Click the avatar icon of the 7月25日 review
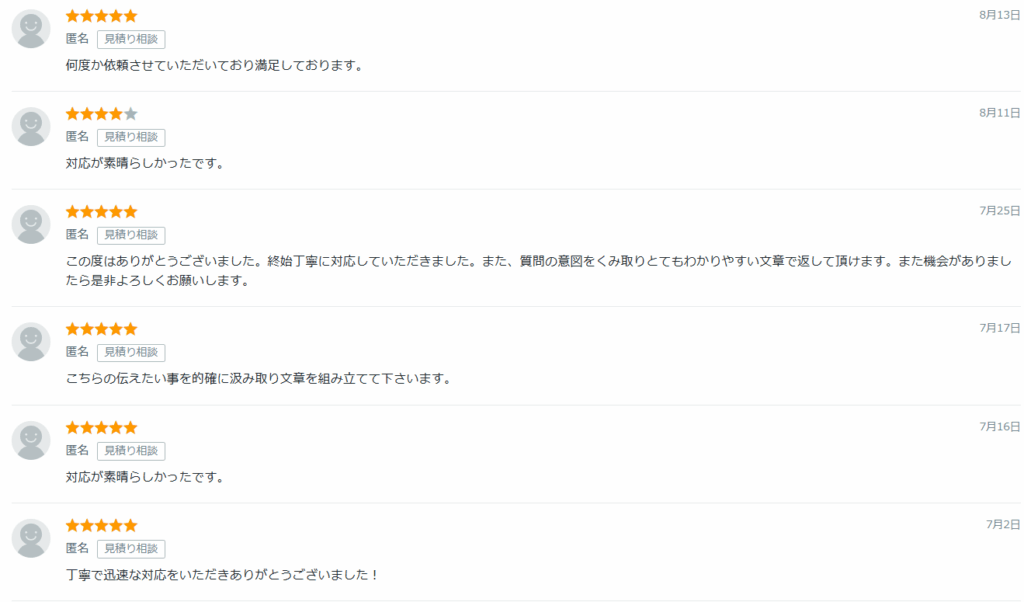 pos(31,225)
